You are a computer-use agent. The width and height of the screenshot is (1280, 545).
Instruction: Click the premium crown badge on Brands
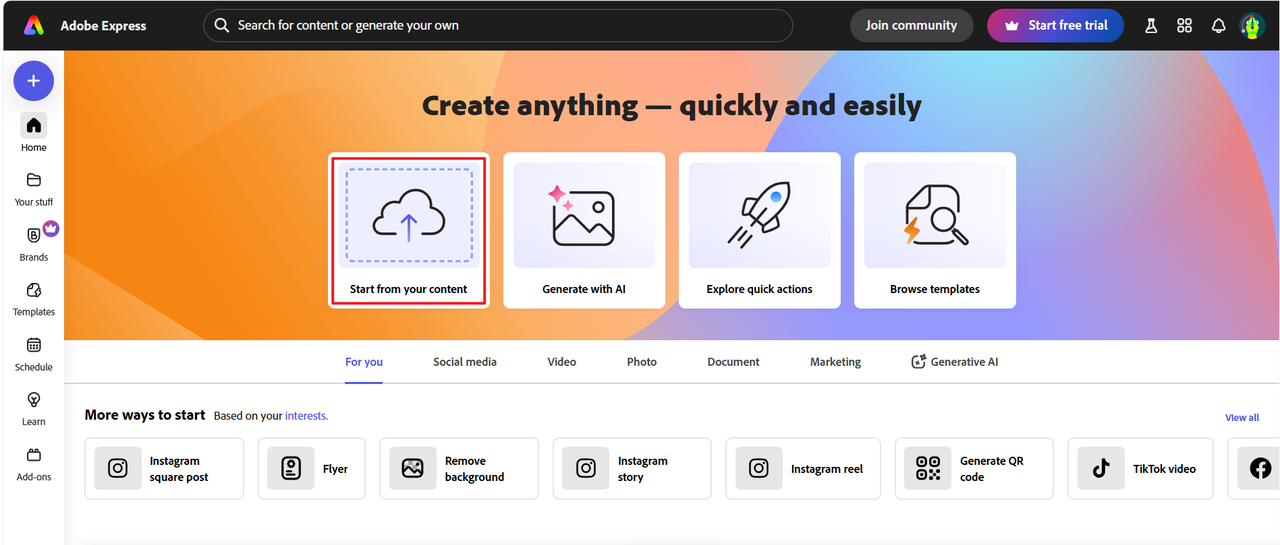pyautogui.click(x=51, y=228)
